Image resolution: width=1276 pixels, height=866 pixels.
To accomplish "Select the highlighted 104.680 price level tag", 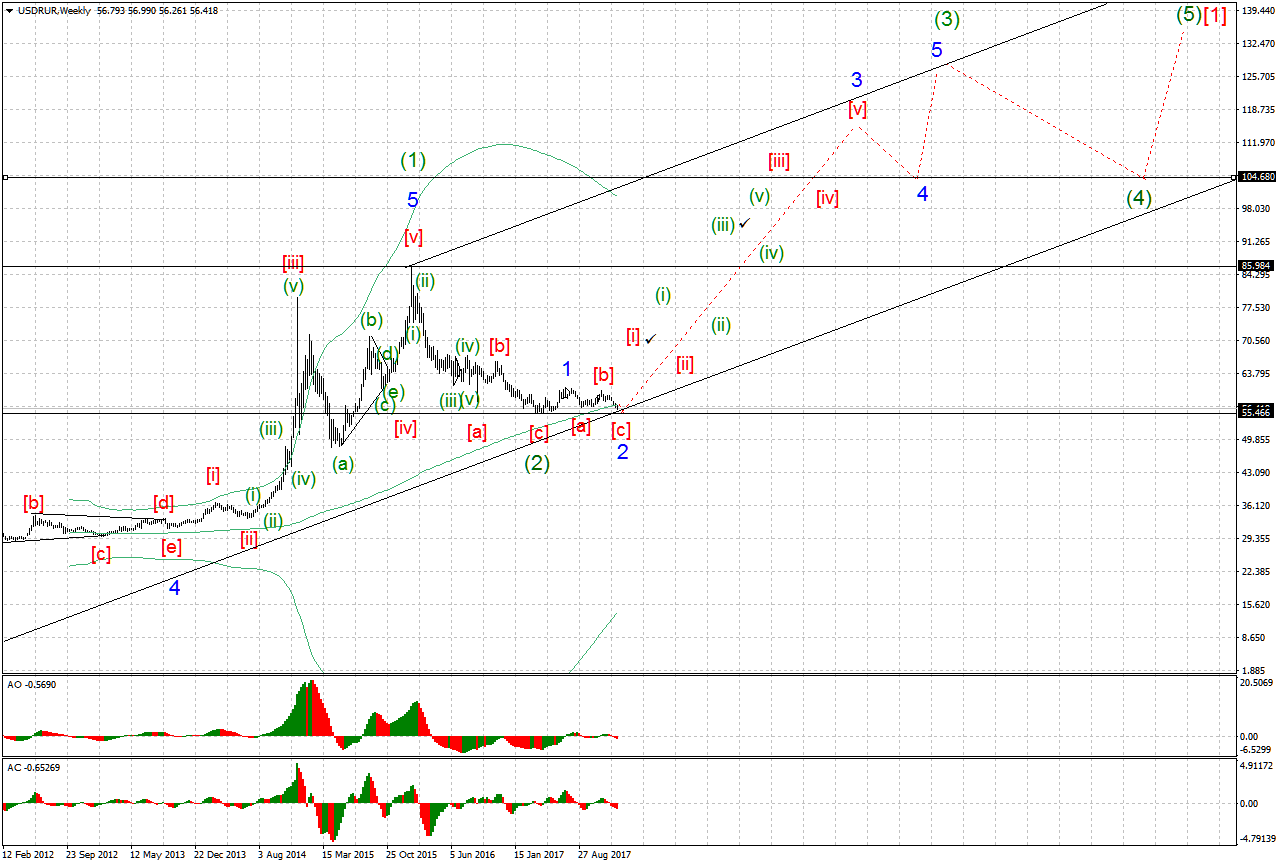I will [1256, 177].
